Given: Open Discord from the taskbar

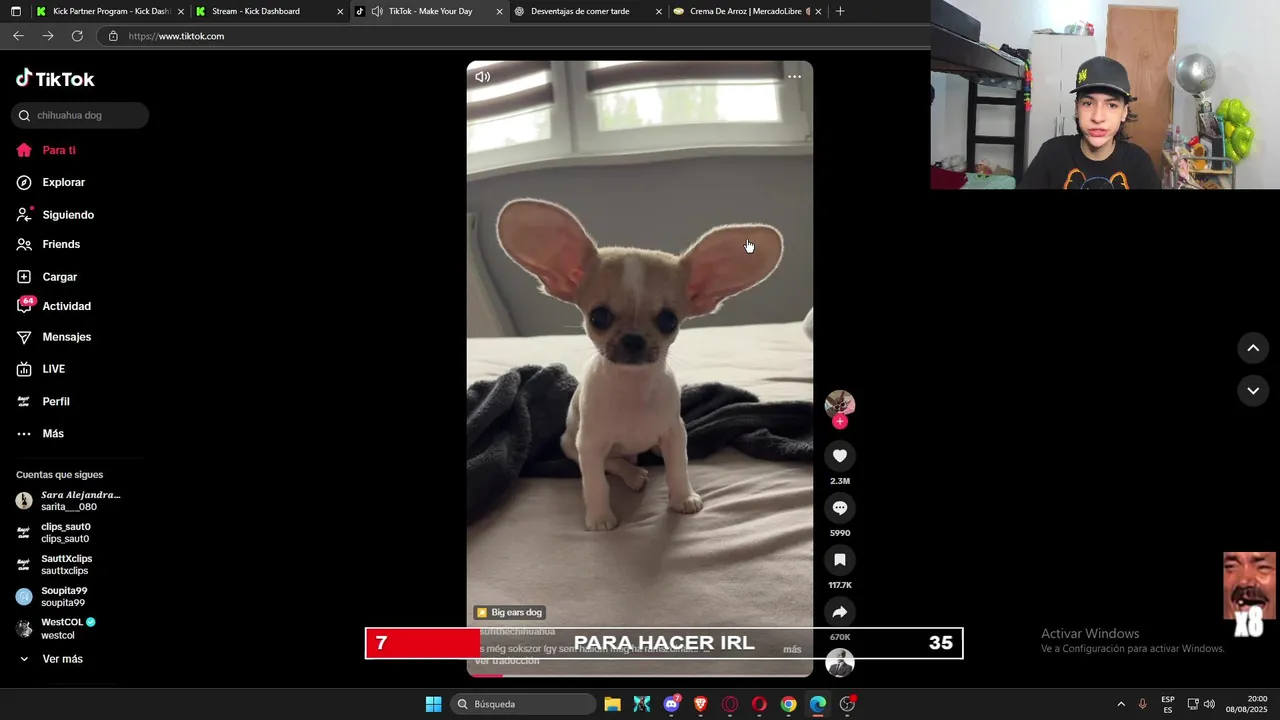Looking at the screenshot, I should pos(672,704).
